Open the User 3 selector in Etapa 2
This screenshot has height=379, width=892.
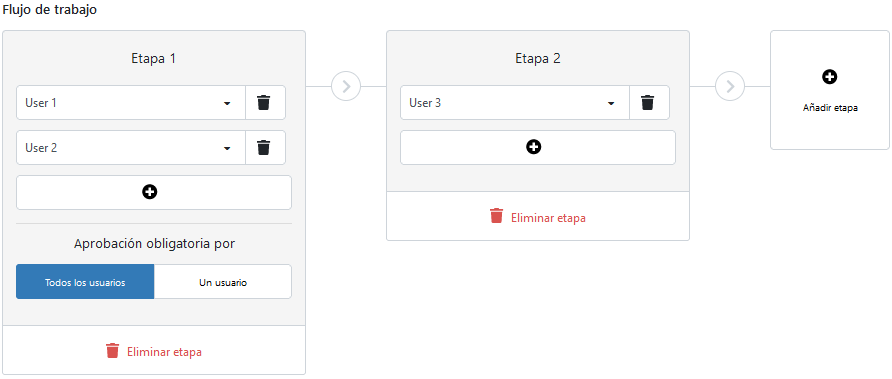[x=515, y=103]
